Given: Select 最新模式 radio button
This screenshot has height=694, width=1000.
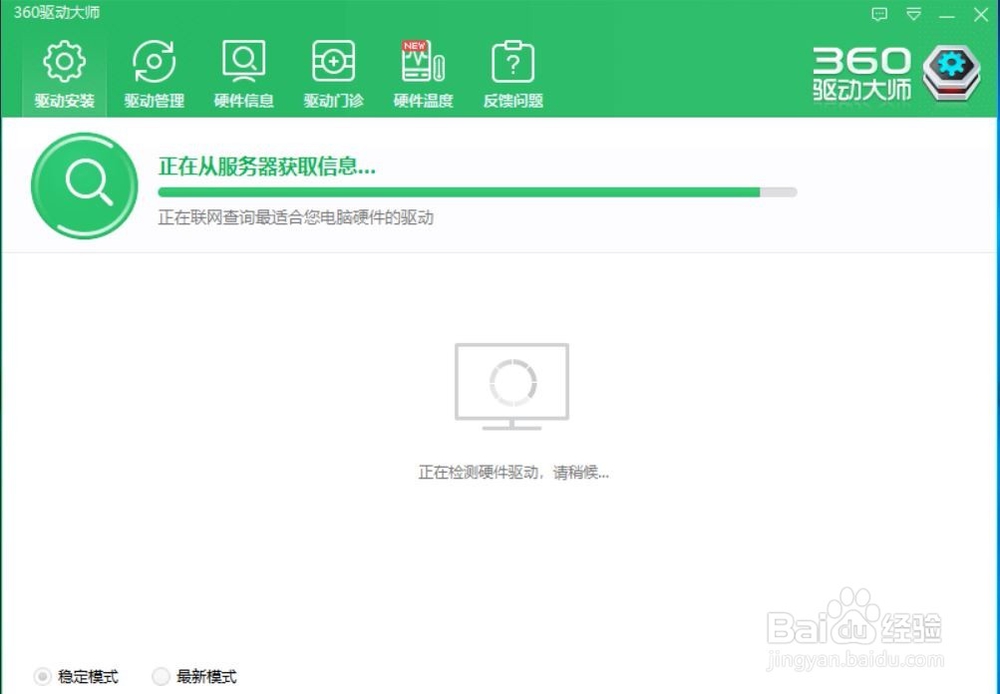Looking at the screenshot, I should 161,676.
